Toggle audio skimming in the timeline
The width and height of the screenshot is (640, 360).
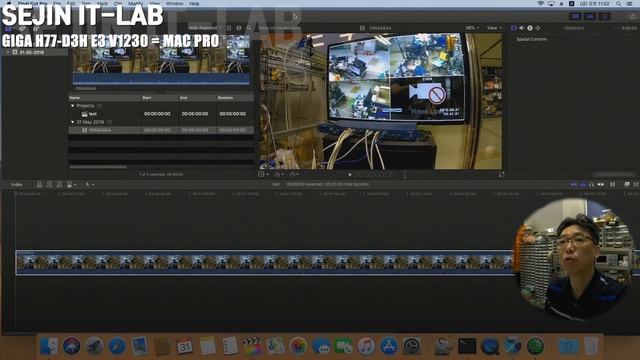tap(582, 184)
